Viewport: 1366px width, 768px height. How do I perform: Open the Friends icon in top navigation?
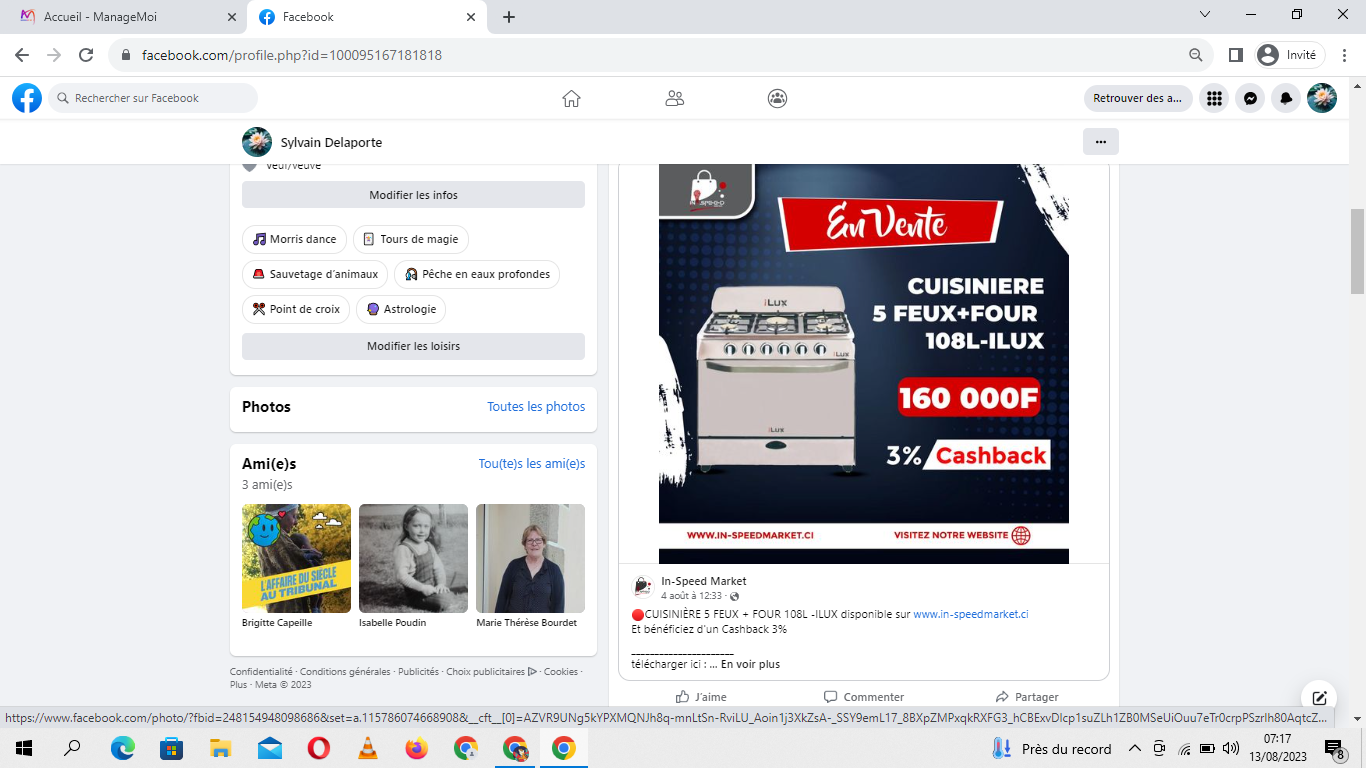[675, 98]
